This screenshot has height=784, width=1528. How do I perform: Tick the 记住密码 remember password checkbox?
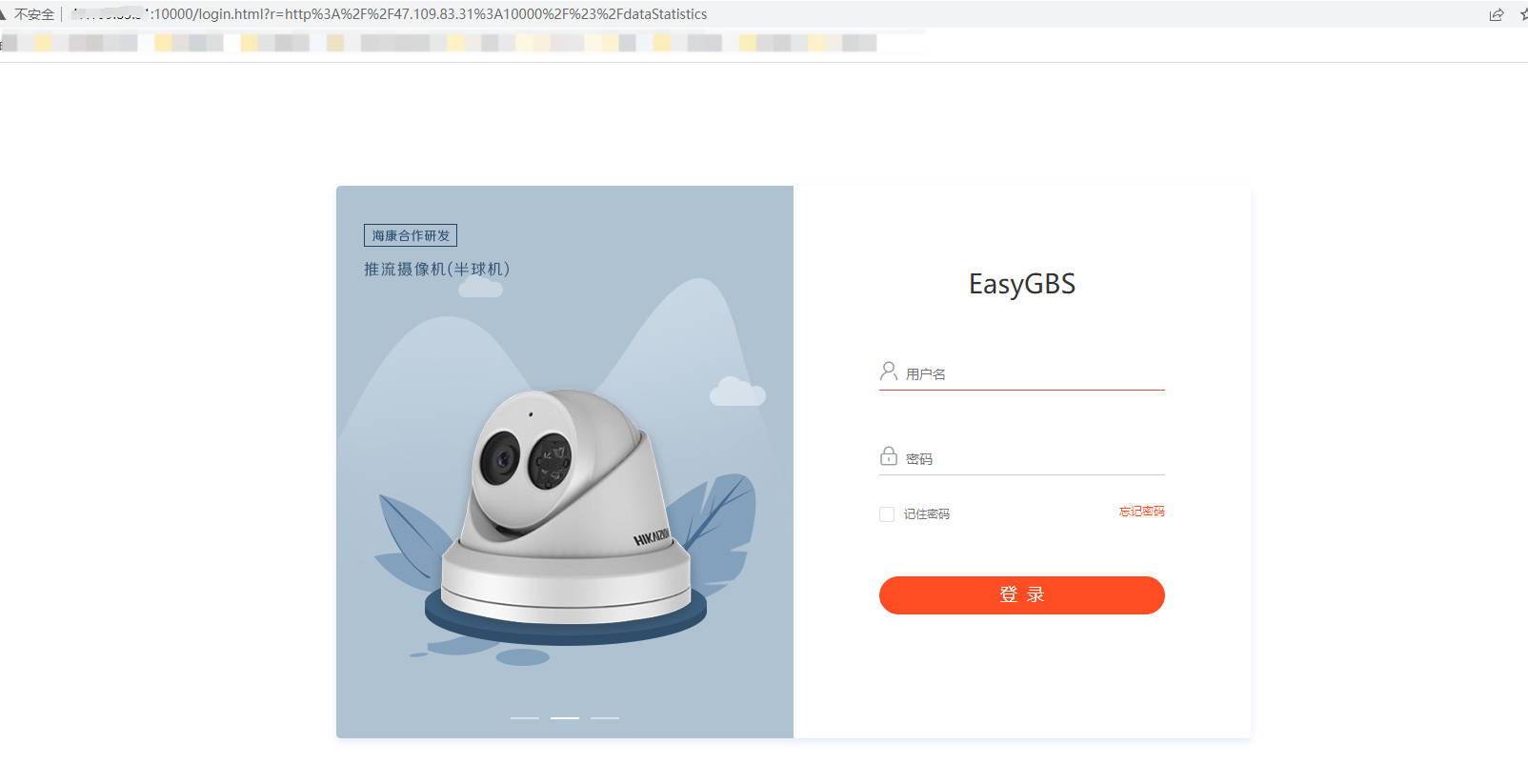click(x=887, y=514)
